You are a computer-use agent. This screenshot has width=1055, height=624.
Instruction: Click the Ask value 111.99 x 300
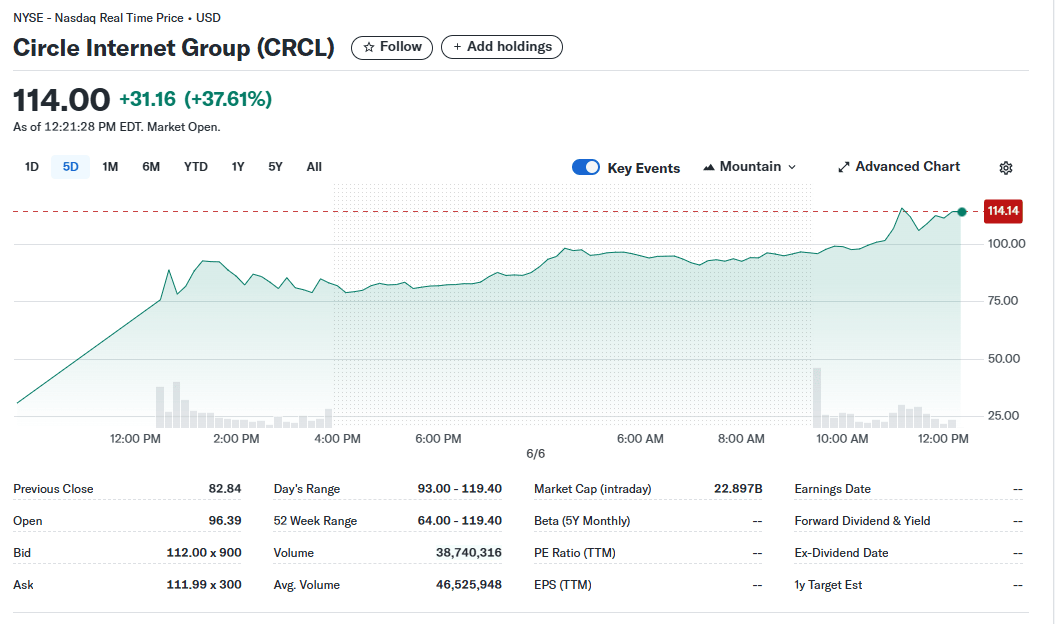[204, 585]
